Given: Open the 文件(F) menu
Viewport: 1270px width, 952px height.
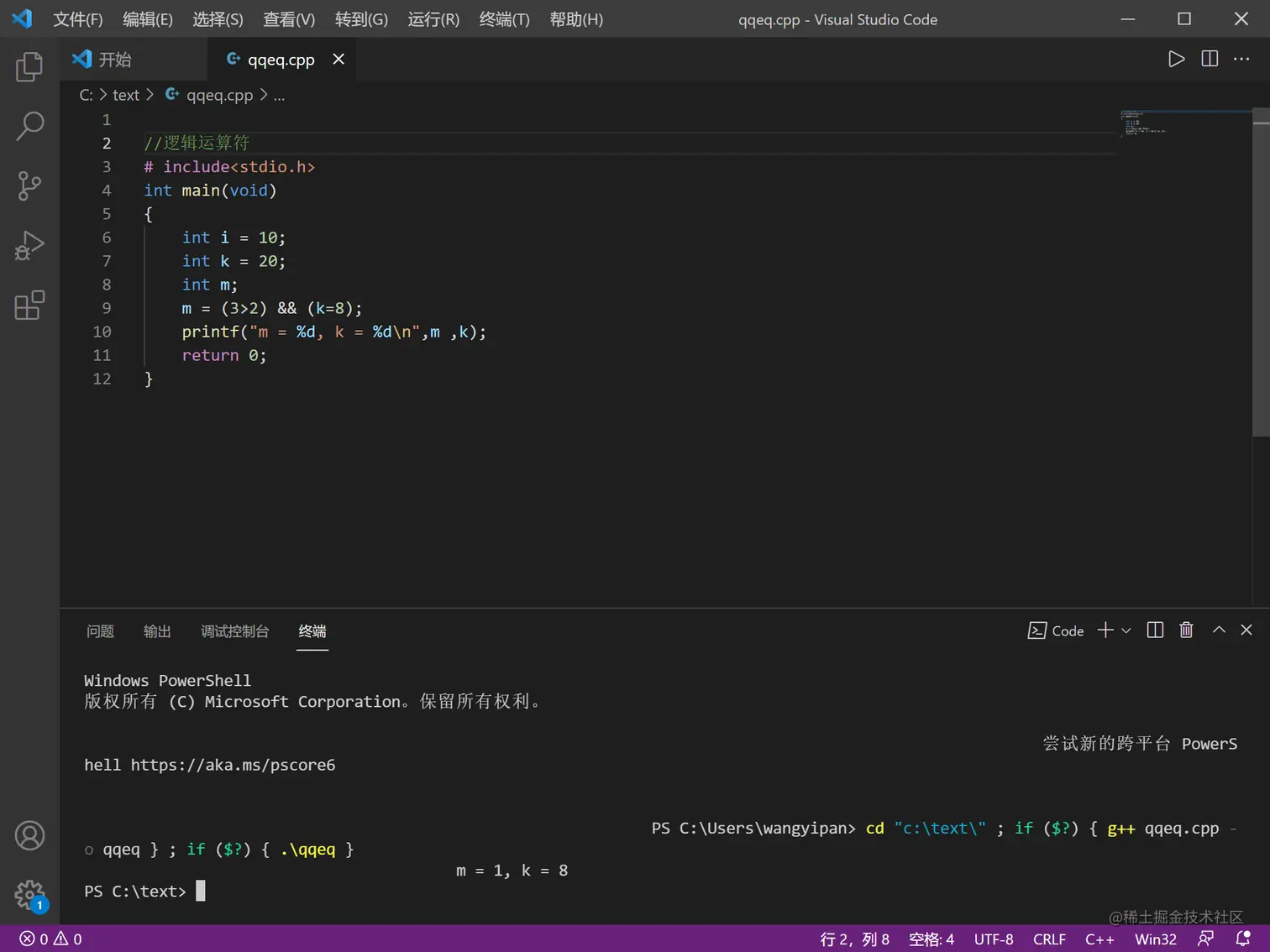Looking at the screenshot, I should 78,19.
